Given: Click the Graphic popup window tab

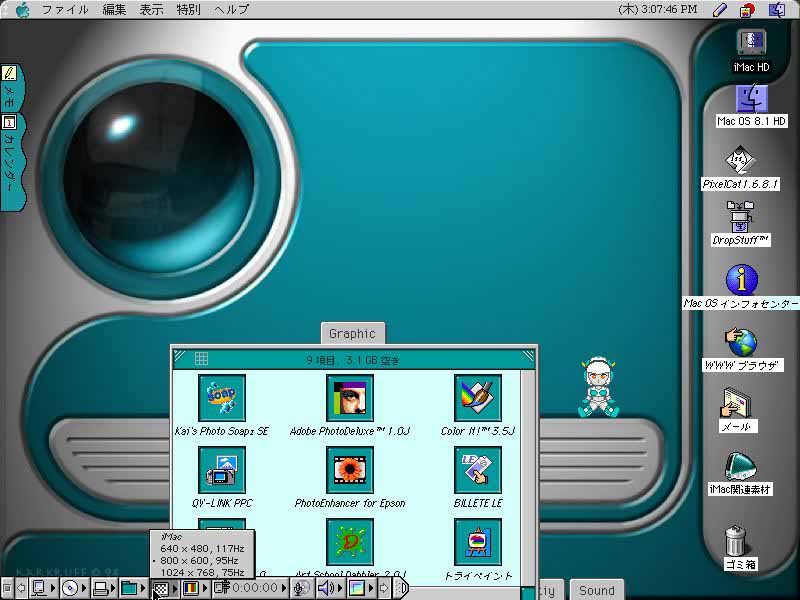Looking at the screenshot, I should (353, 334).
